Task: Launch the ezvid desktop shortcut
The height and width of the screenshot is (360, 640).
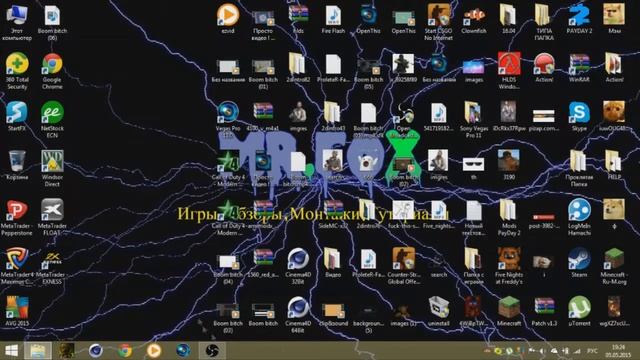Action: tap(228, 19)
